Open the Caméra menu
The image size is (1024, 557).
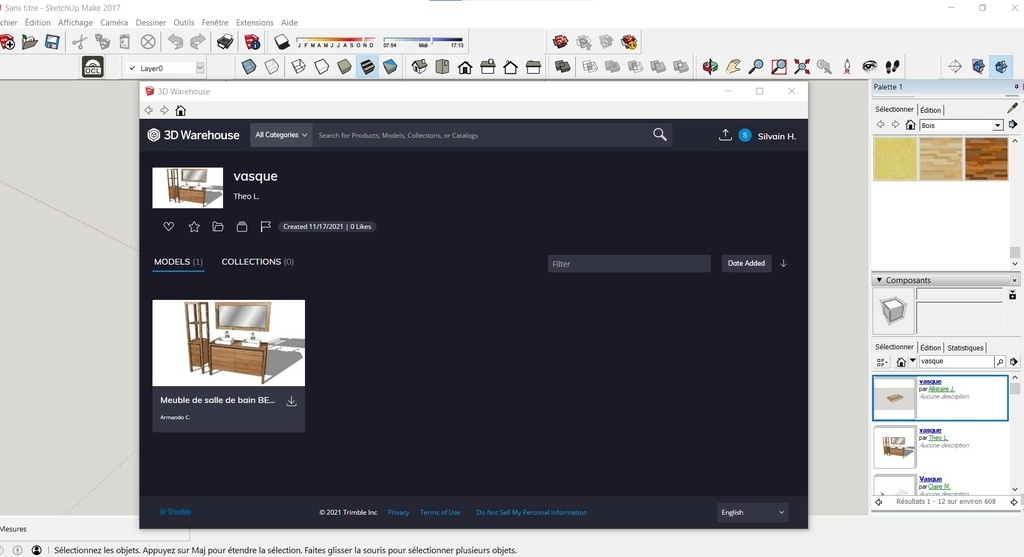click(x=114, y=22)
